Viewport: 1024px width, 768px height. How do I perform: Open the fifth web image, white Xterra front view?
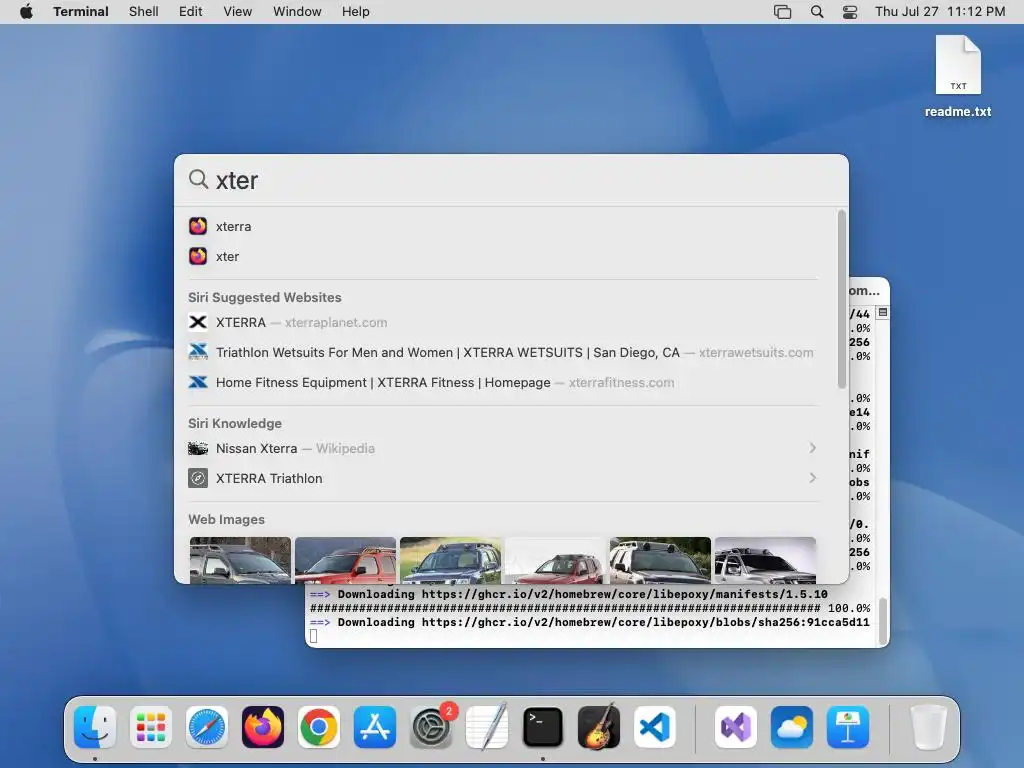(x=660, y=560)
